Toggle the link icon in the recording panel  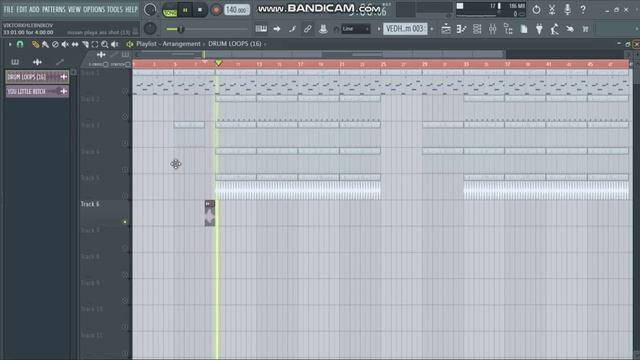(x=308, y=29)
